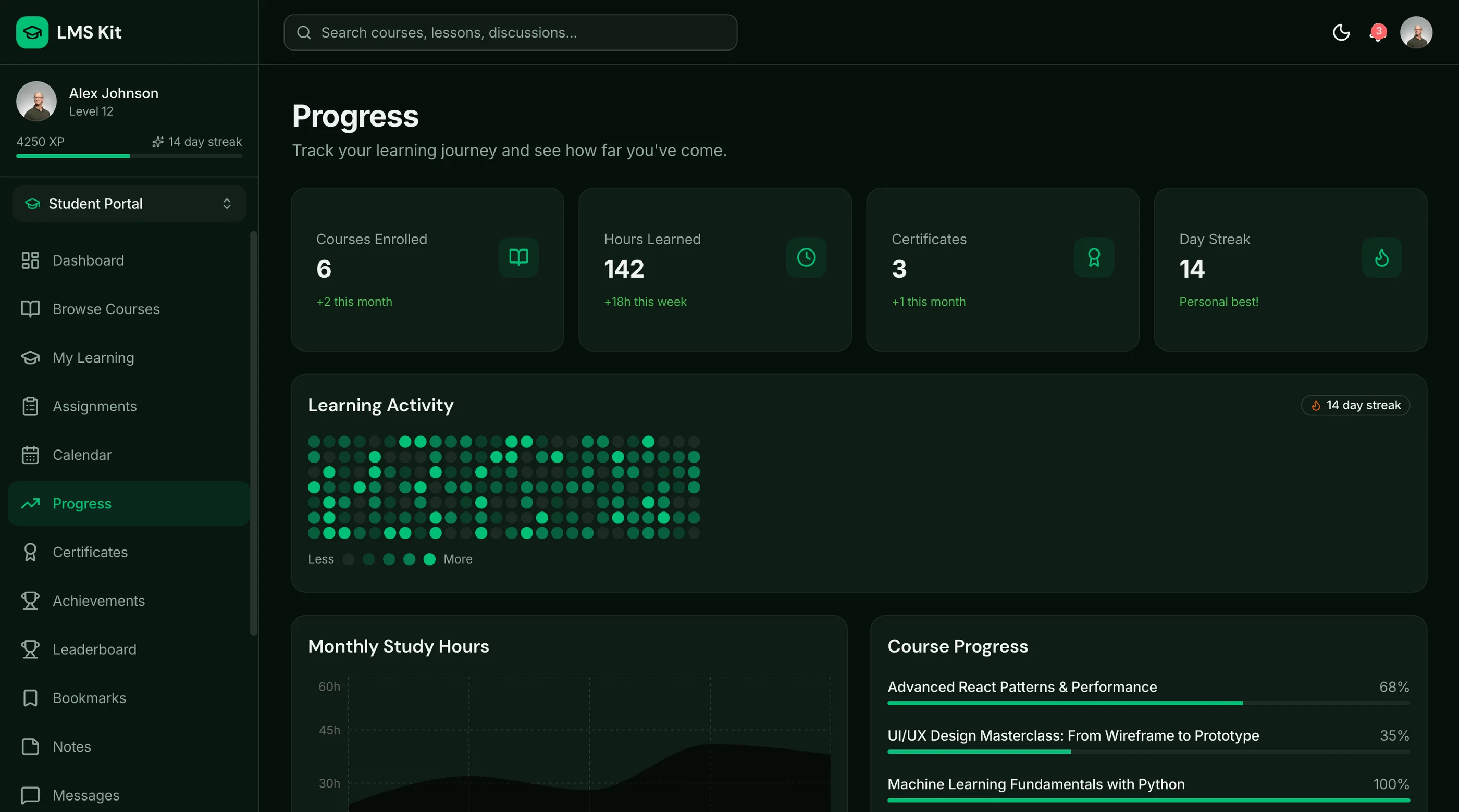The image size is (1459, 812).
Task: Click the Dashboard grid icon in sidebar
Action: click(x=30, y=260)
